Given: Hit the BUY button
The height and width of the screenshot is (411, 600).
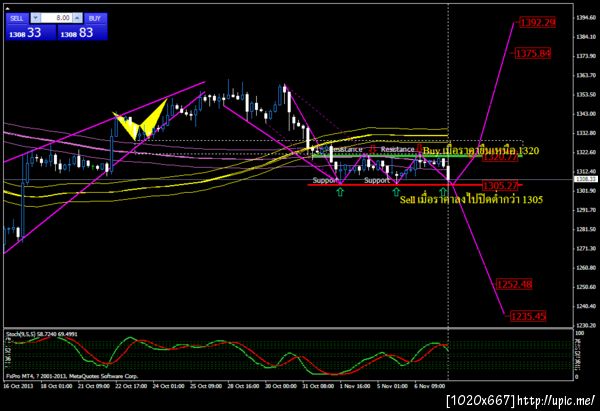Looking at the screenshot, I should click(x=95, y=18).
